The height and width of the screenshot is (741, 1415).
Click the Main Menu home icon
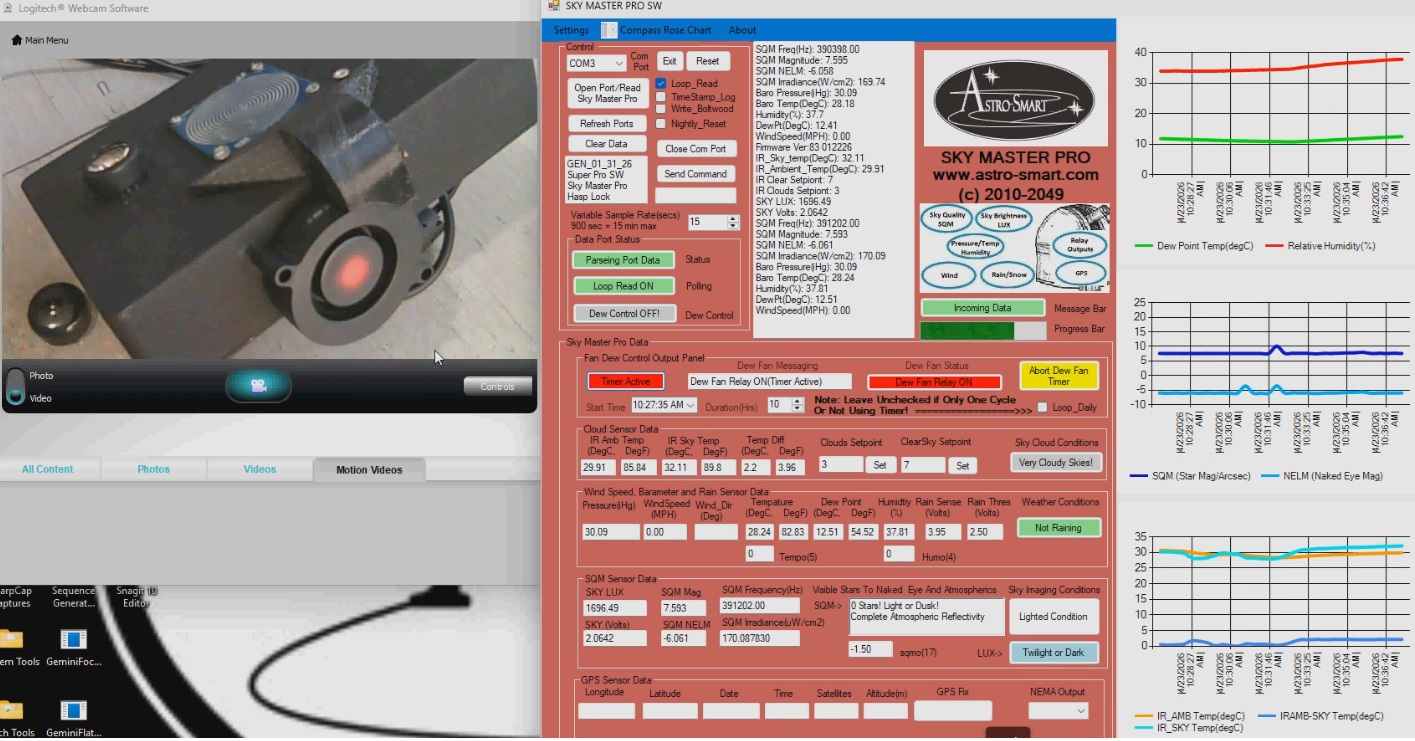pos(16,40)
